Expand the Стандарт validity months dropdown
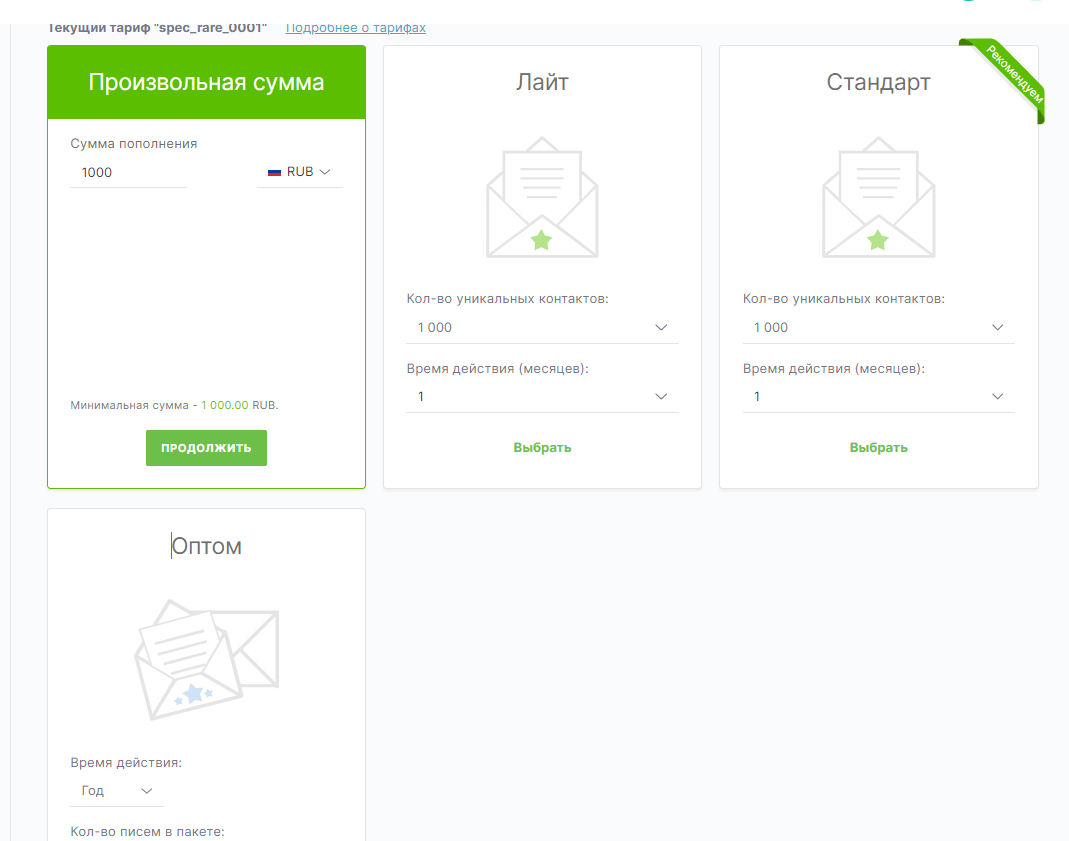The height and width of the screenshot is (841, 1069). [x=878, y=397]
